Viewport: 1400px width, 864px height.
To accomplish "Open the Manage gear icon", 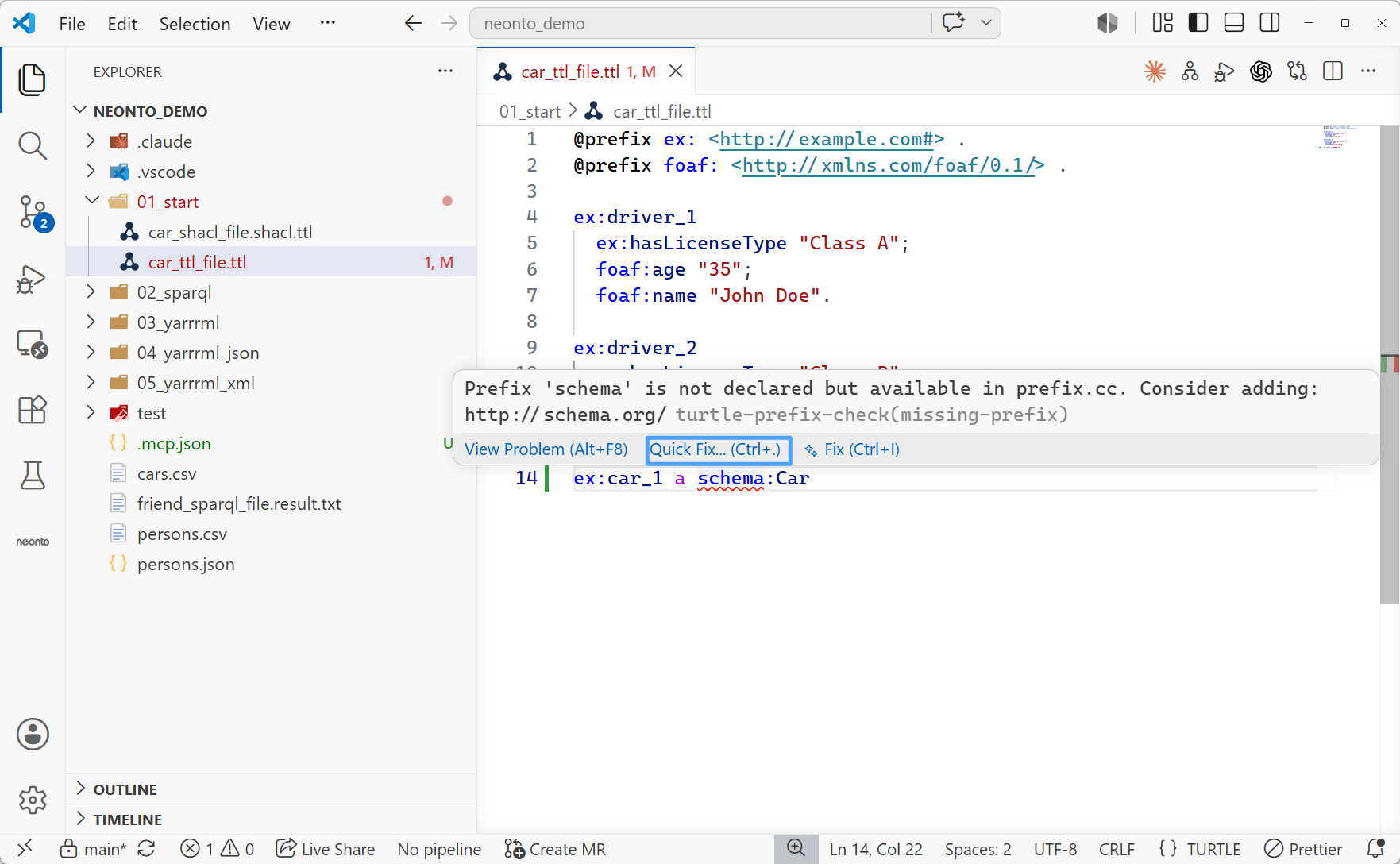I will tap(33, 800).
